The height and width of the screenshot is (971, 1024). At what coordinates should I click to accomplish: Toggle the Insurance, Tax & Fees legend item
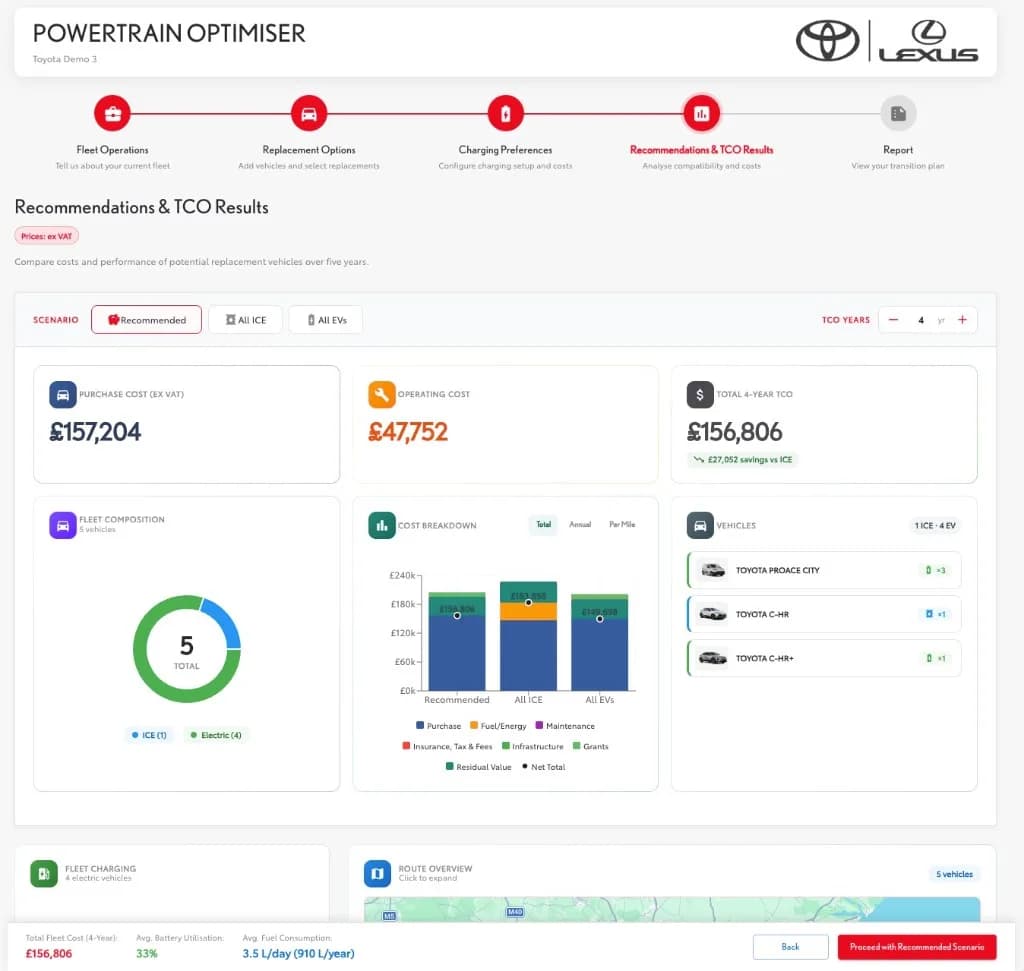pos(447,746)
